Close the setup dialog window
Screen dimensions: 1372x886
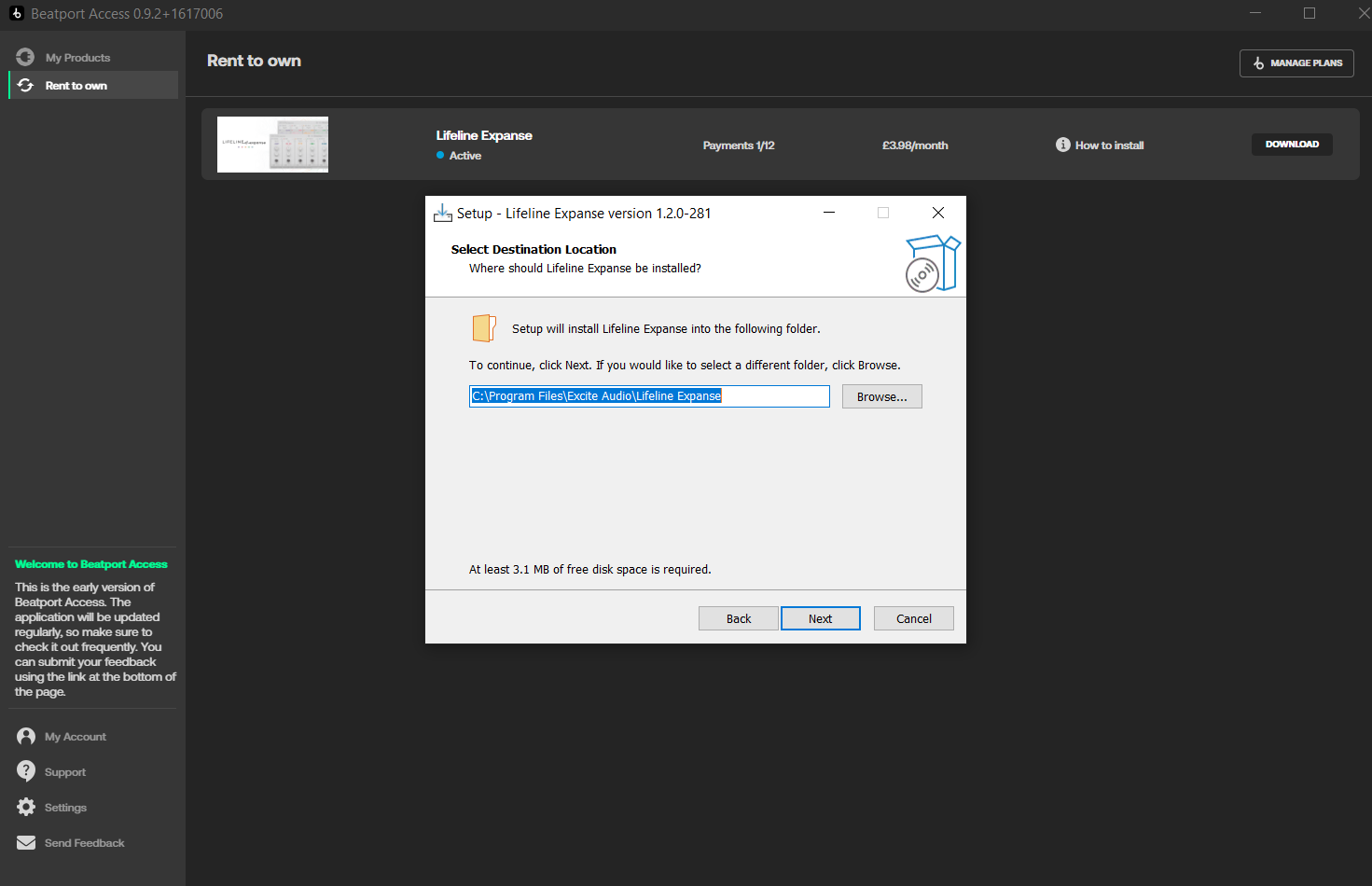coord(937,213)
